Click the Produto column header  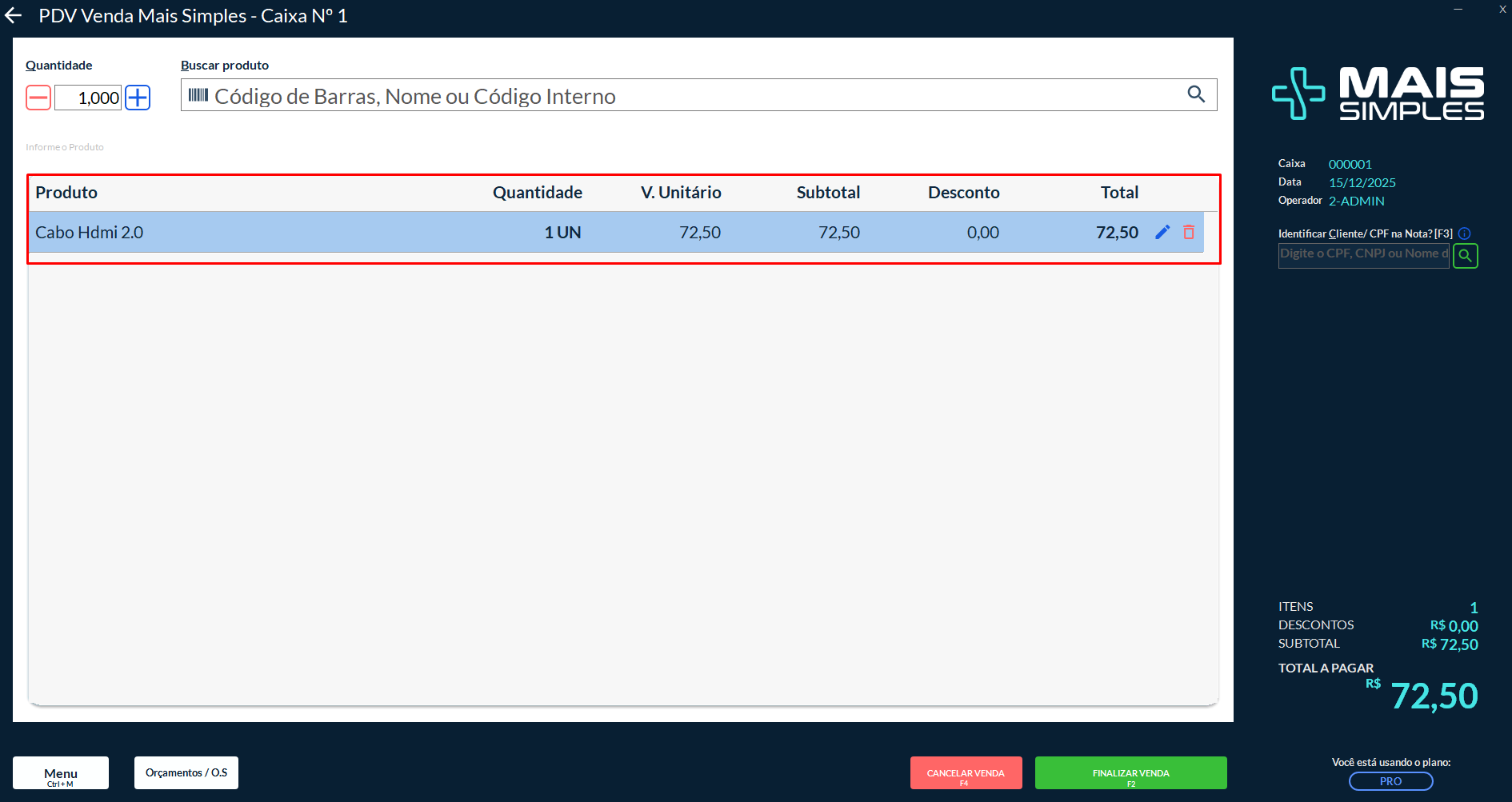click(66, 193)
